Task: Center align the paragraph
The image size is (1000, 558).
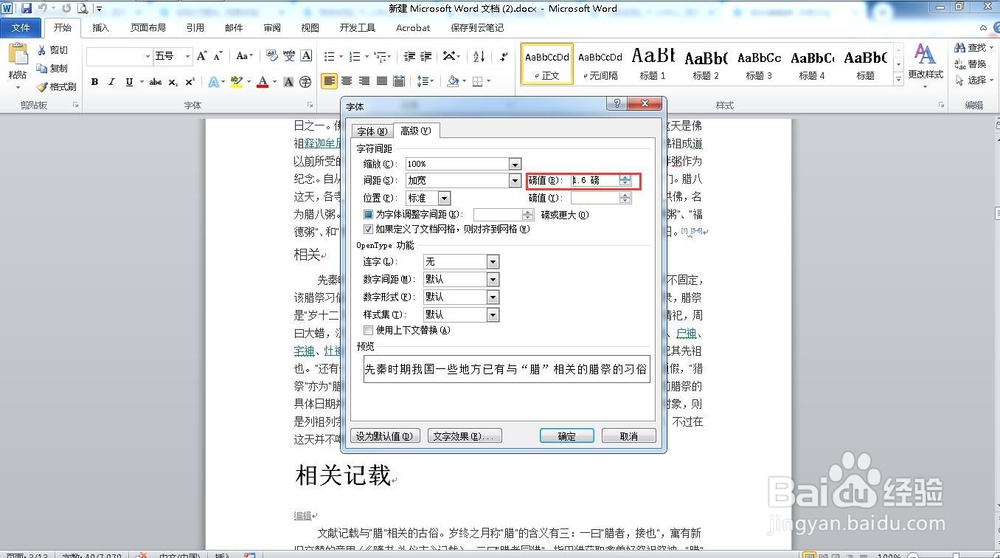Action: coord(347,82)
